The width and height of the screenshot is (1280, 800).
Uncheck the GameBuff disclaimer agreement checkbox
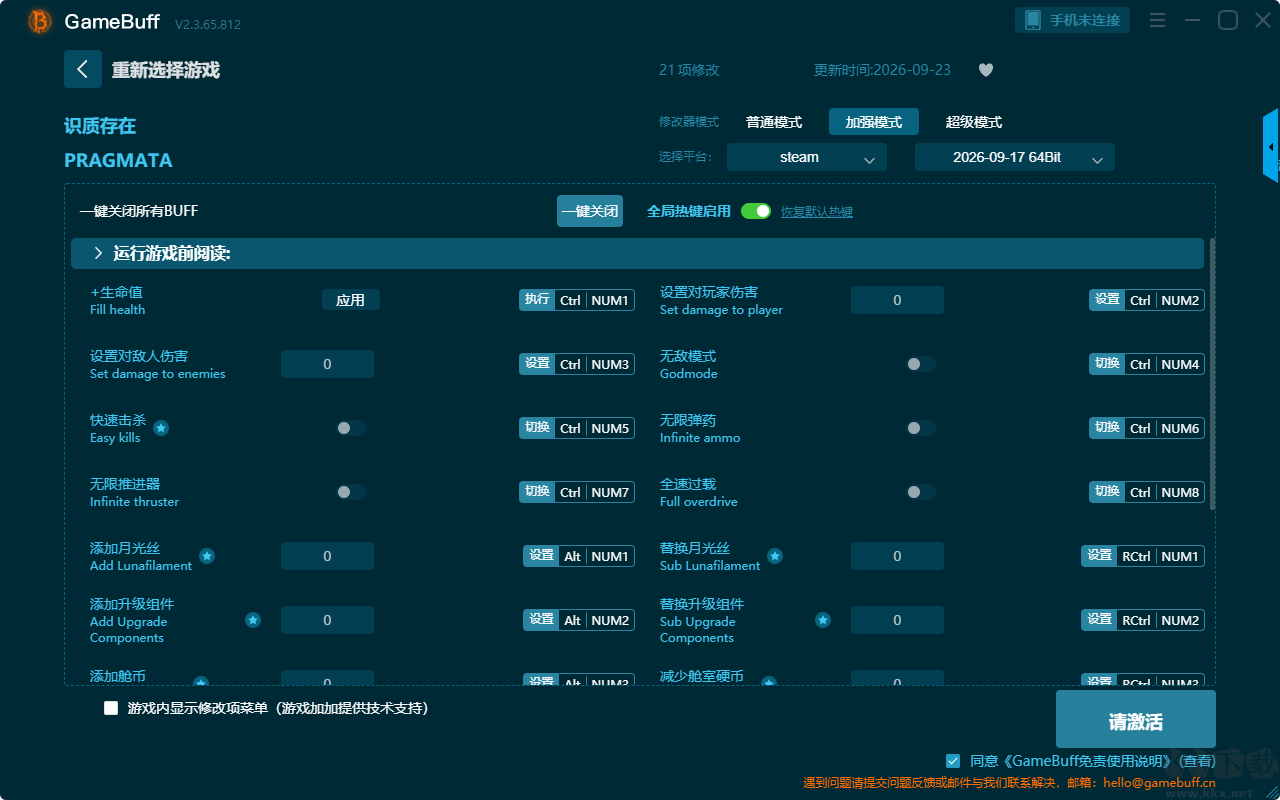953,761
